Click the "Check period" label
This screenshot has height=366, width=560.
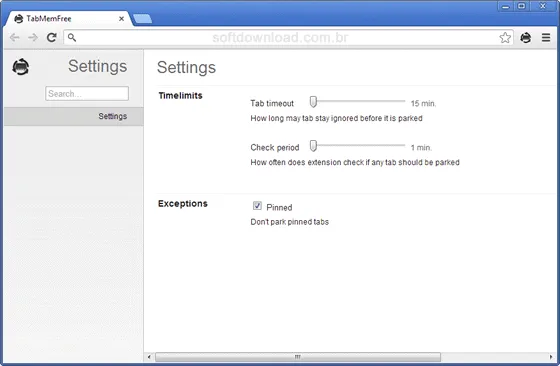point(275,147)
